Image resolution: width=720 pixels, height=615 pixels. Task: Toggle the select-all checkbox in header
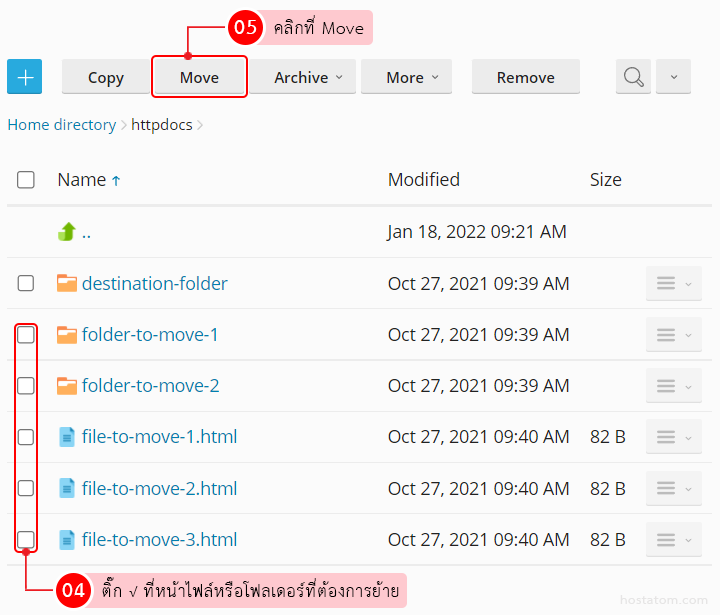[26, 180]
